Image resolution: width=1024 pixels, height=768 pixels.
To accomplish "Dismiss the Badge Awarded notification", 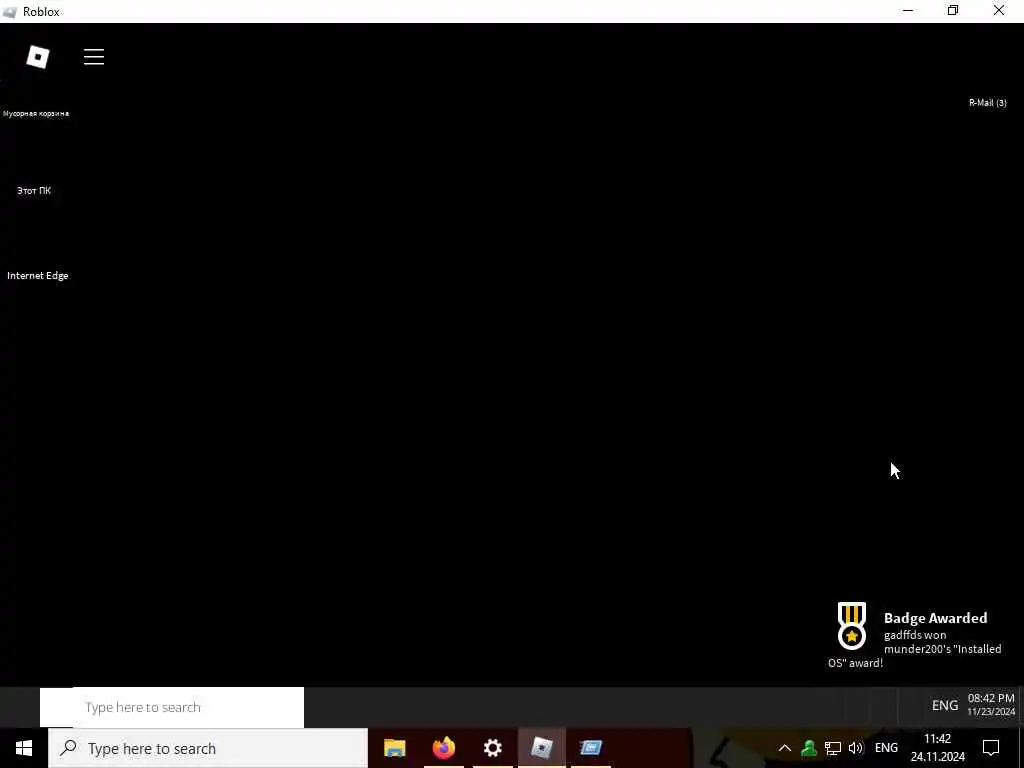I will (915, 635).
